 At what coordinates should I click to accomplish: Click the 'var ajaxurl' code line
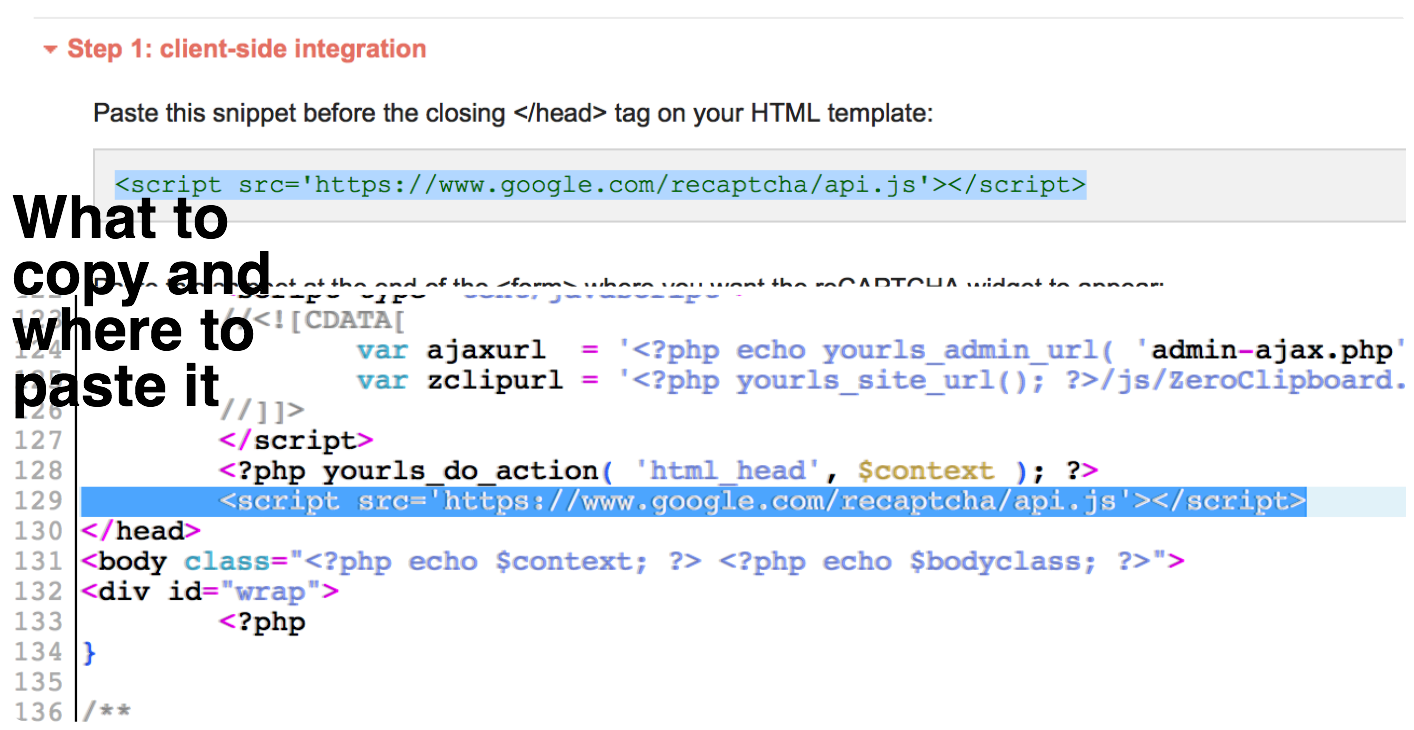coord(882,350)
